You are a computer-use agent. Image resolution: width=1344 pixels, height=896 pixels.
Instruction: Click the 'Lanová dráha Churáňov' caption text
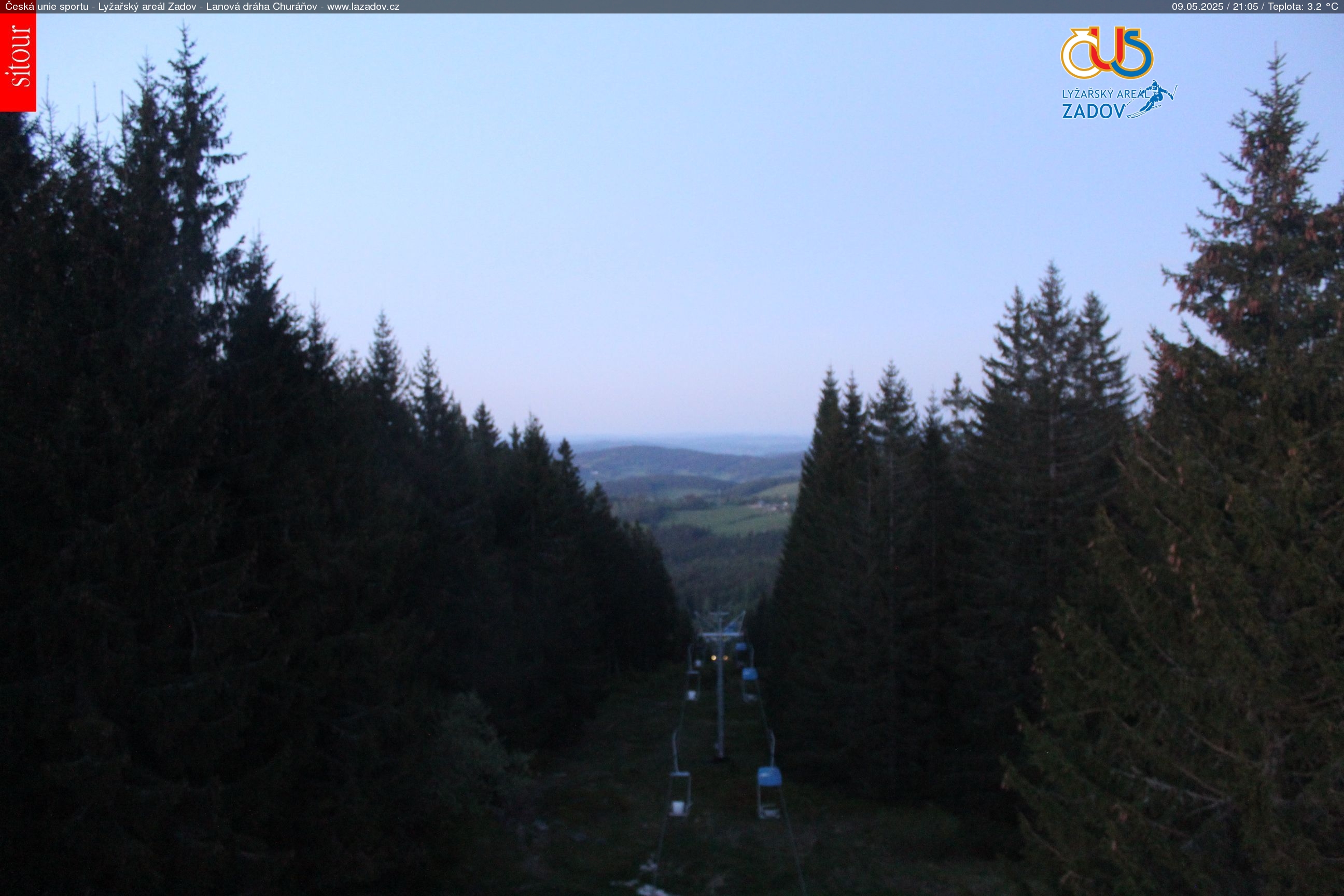point(261,7)
